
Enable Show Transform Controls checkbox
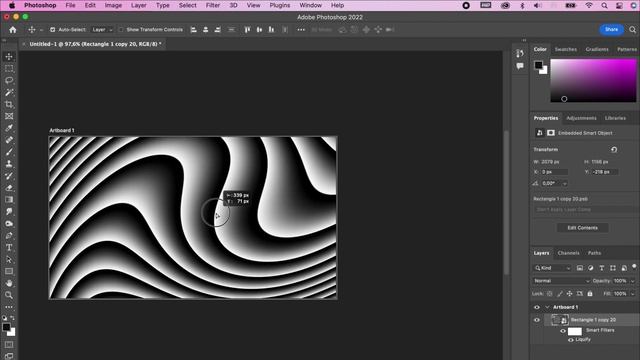pos(121,30)
